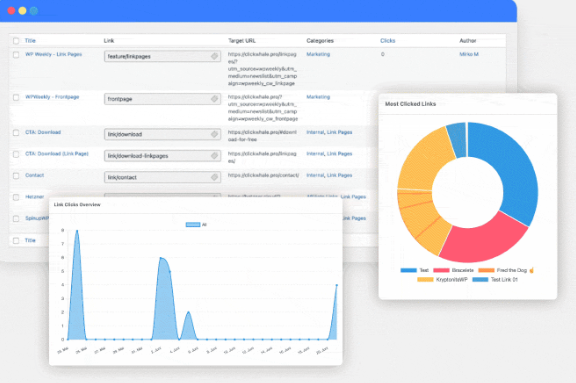The image size is (576, 383).
Task: Click the Author column header
Action: pos(468,41)
